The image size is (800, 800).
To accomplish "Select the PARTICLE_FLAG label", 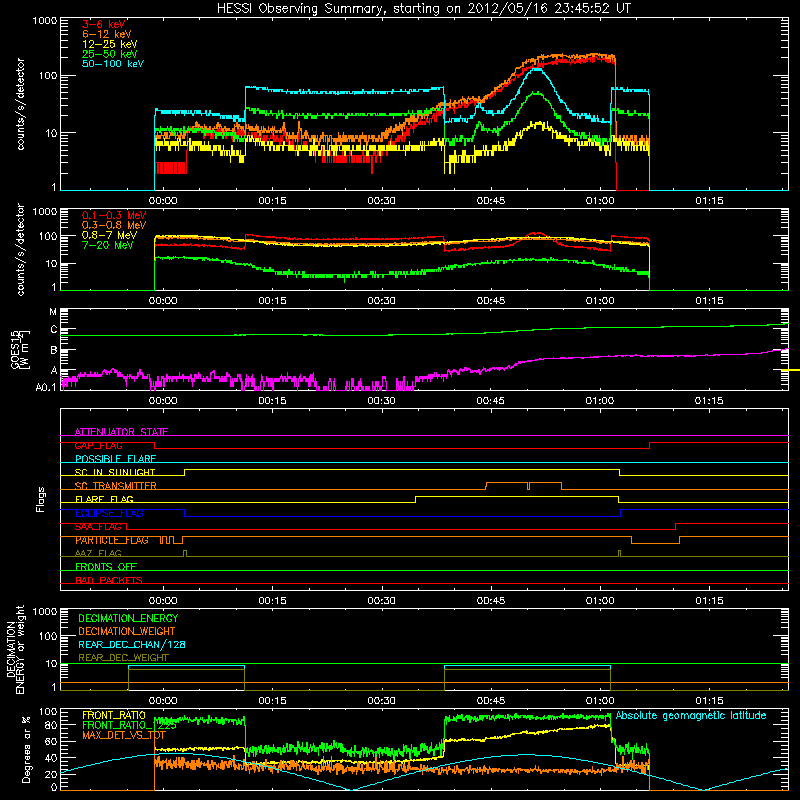I will [x=112, y=540].
